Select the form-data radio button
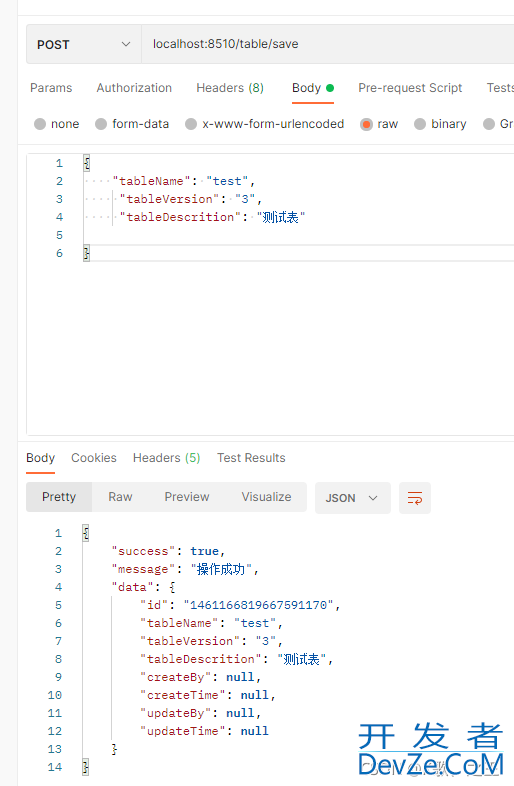Viewport: 514px width, 786px height. (132, 124)
